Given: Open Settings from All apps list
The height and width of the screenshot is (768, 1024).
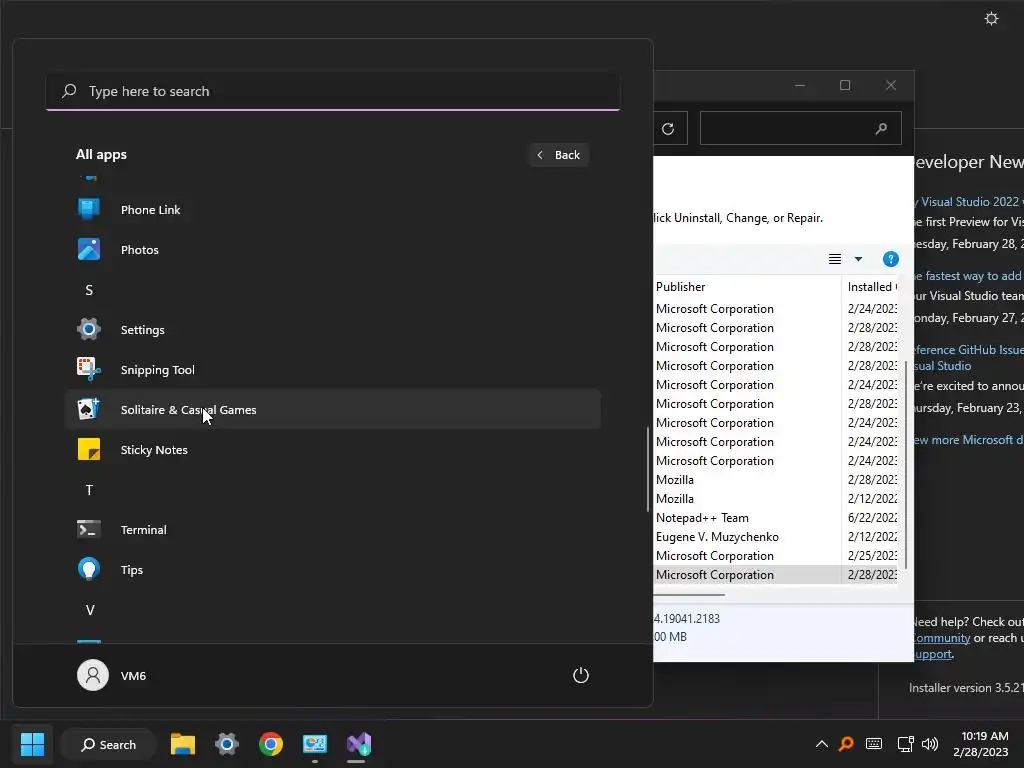Looking at the screenshot, I should coord(333,330).
